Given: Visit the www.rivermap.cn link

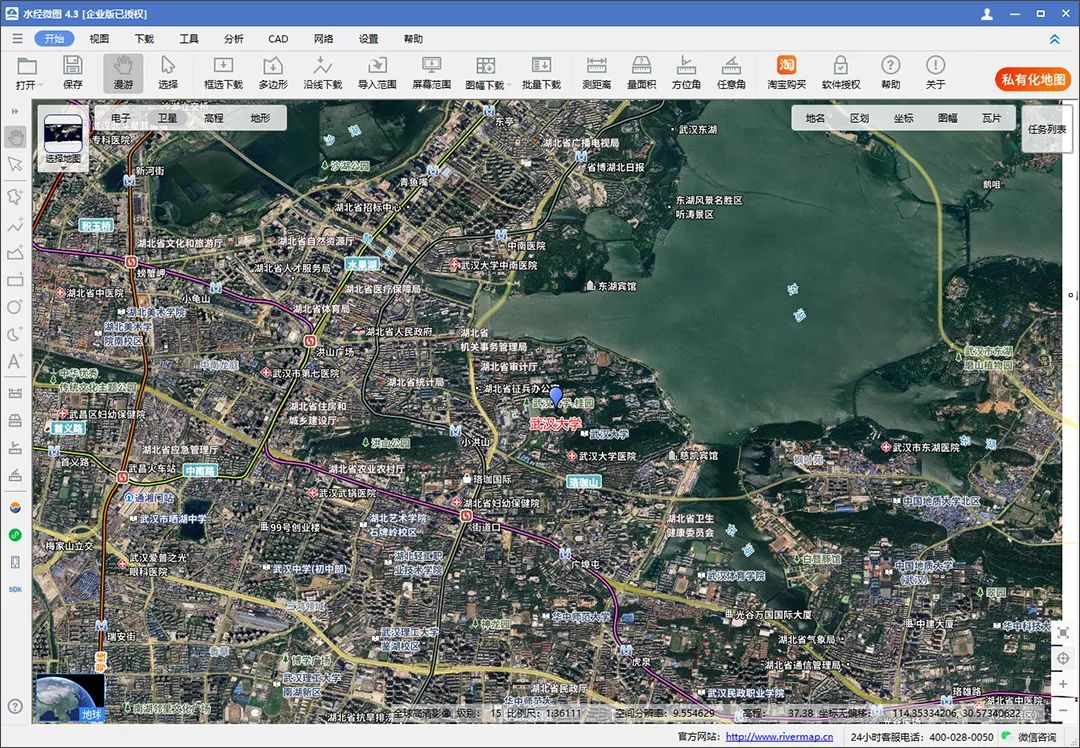Looking at the screenshot, I should pyautogui.click(x=779, y=736).
